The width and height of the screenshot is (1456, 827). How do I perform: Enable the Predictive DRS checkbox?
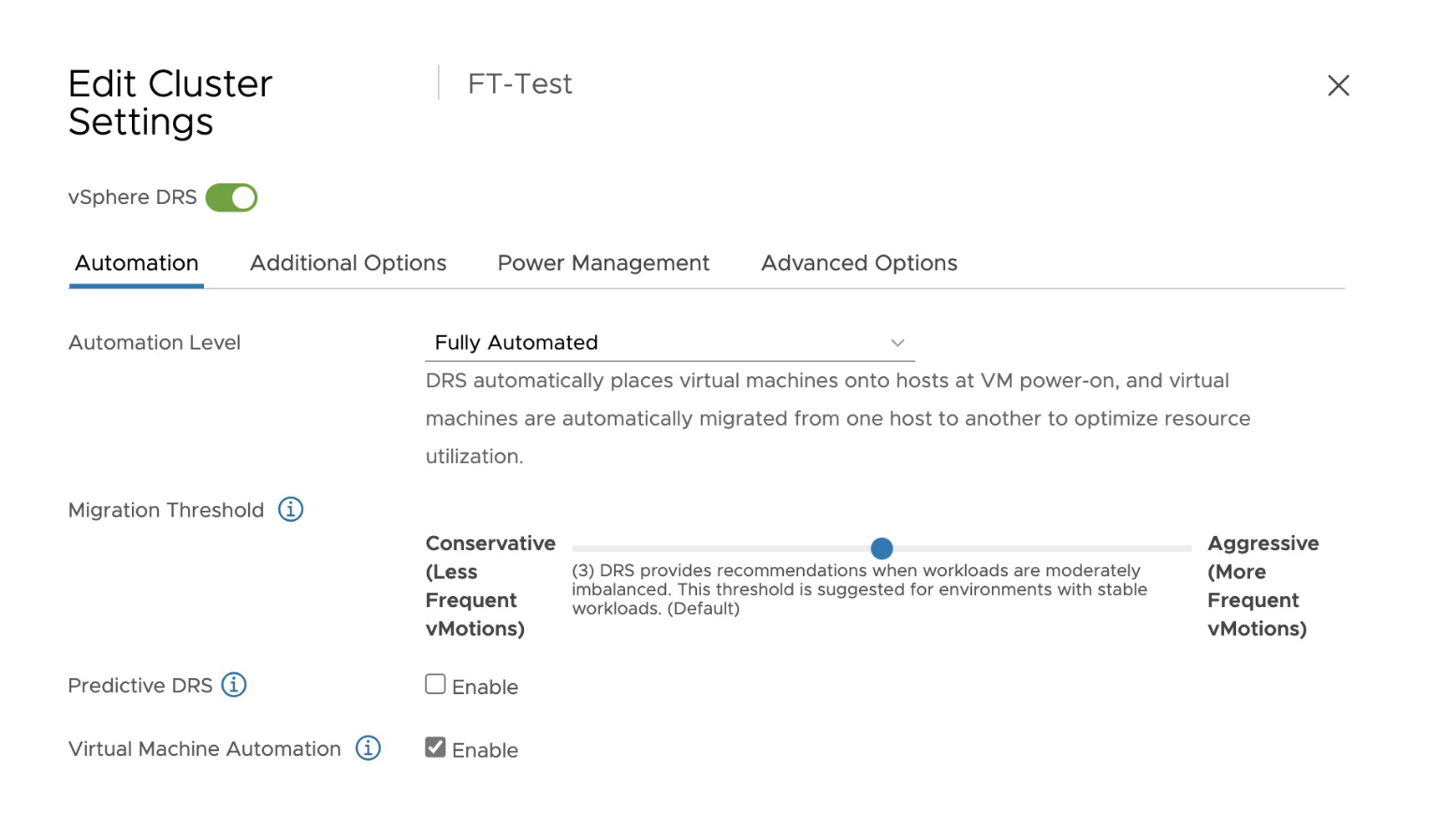point(435,685)
